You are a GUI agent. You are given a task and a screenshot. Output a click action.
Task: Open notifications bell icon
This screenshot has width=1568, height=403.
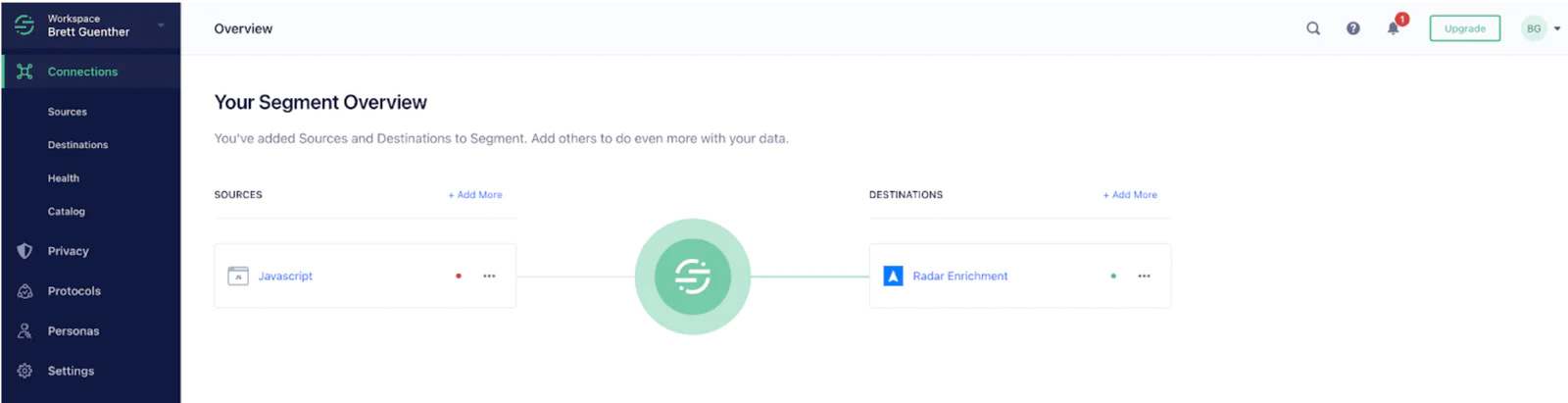pyautogui.click(x=1394, y=27)
